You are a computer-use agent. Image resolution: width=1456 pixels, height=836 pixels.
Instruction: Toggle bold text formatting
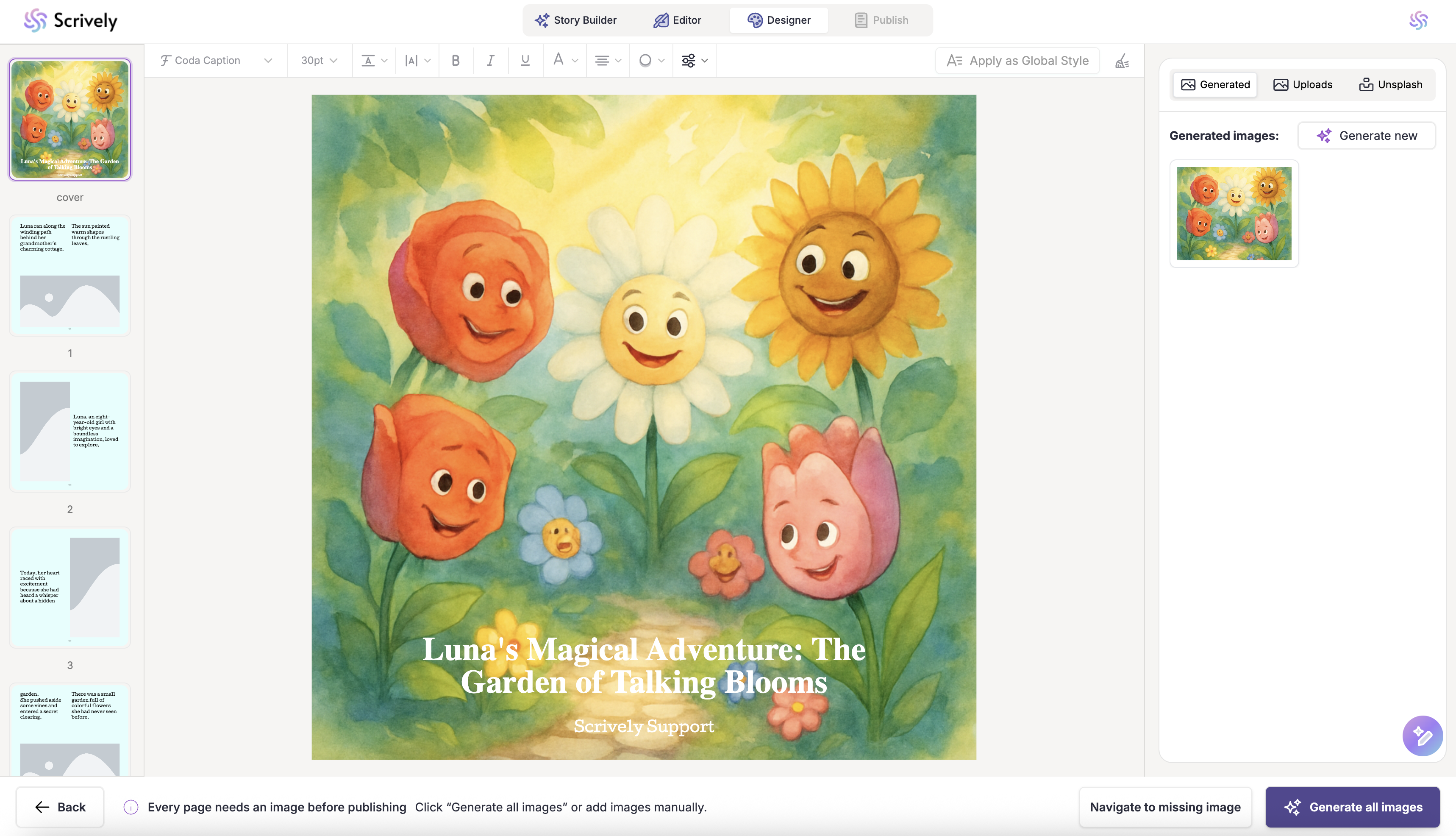pos(456,60)
